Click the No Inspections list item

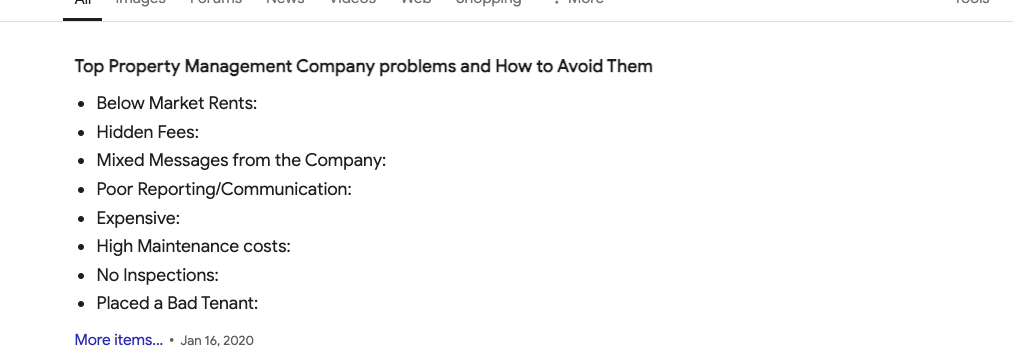[158, 275]
